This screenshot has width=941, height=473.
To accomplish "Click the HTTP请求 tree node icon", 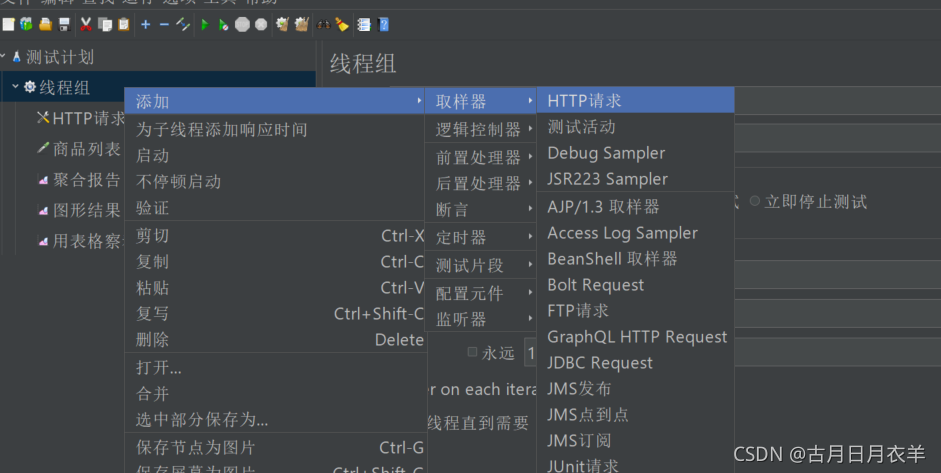I will [43, 118].
